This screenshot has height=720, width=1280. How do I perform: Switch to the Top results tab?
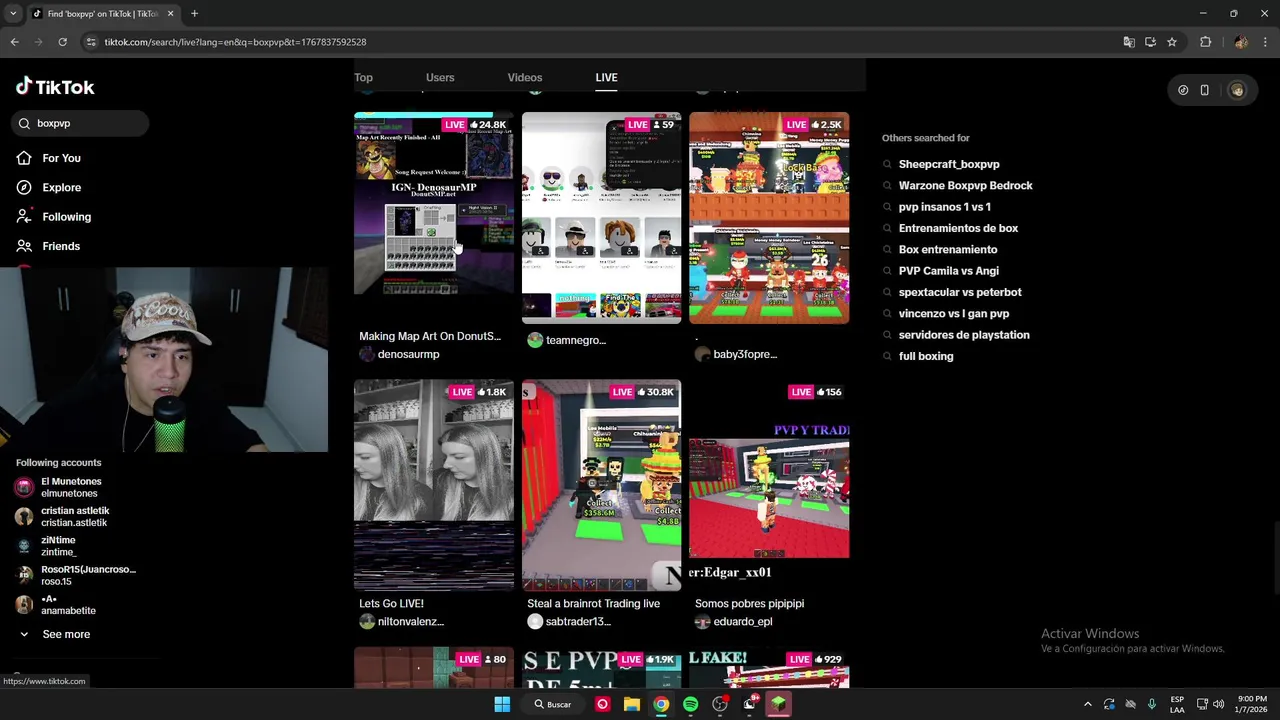click(363, 77)
